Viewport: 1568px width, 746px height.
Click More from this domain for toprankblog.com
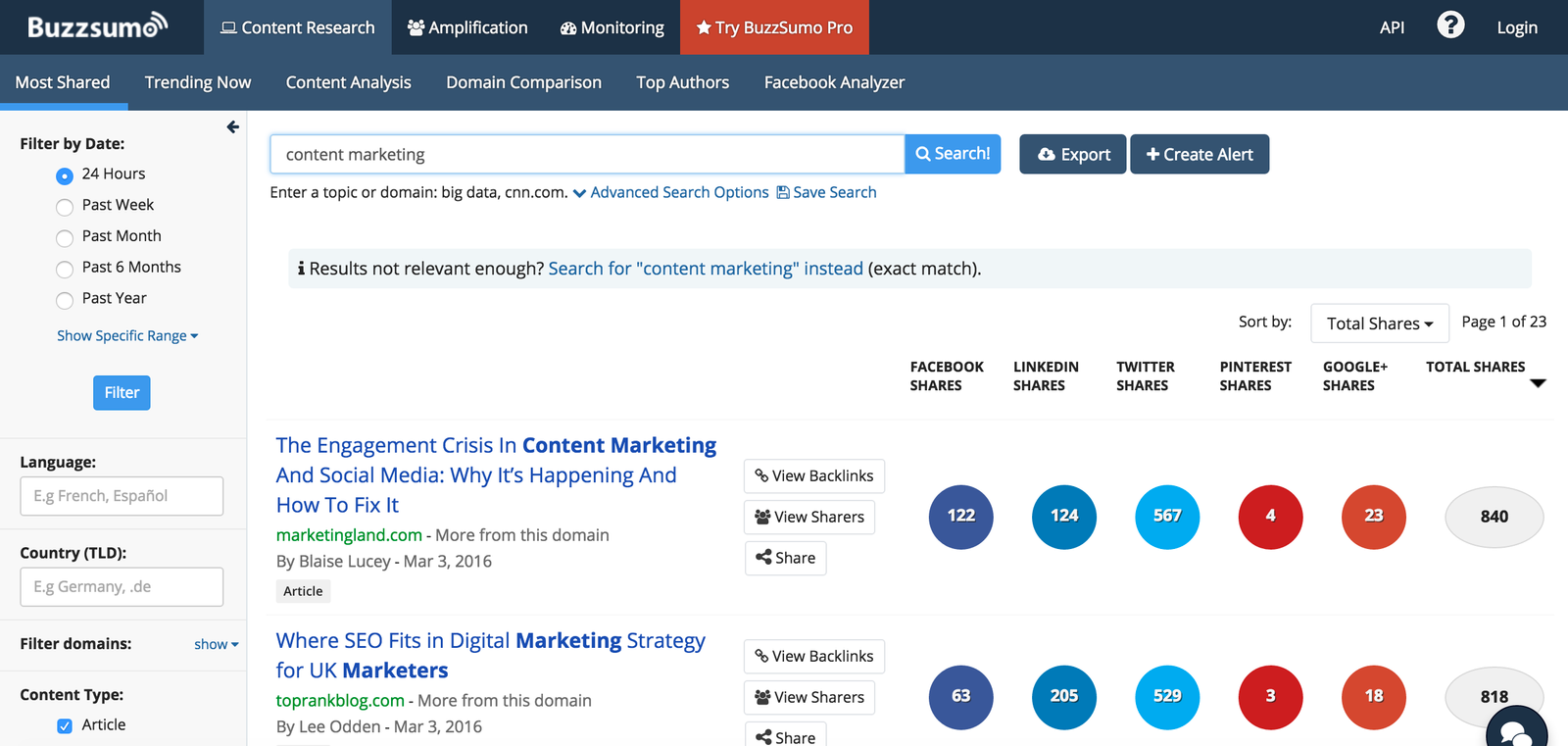[x=505, y=701]
